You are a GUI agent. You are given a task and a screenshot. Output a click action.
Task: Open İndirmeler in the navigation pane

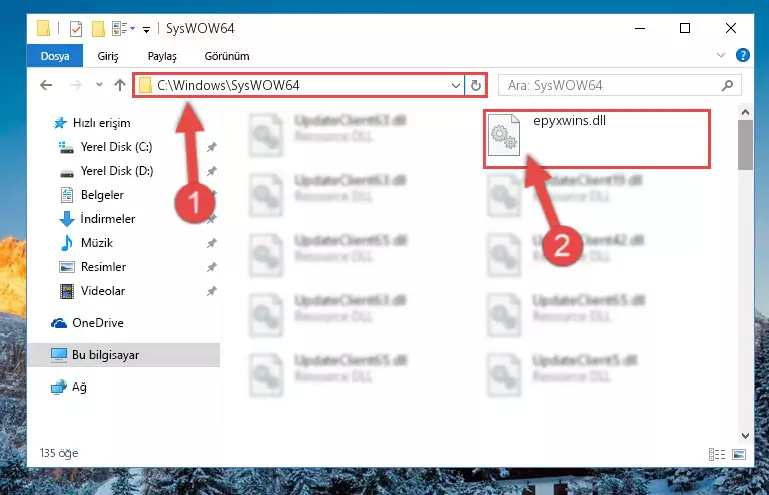pyautogui.click(x=108, y=219)
